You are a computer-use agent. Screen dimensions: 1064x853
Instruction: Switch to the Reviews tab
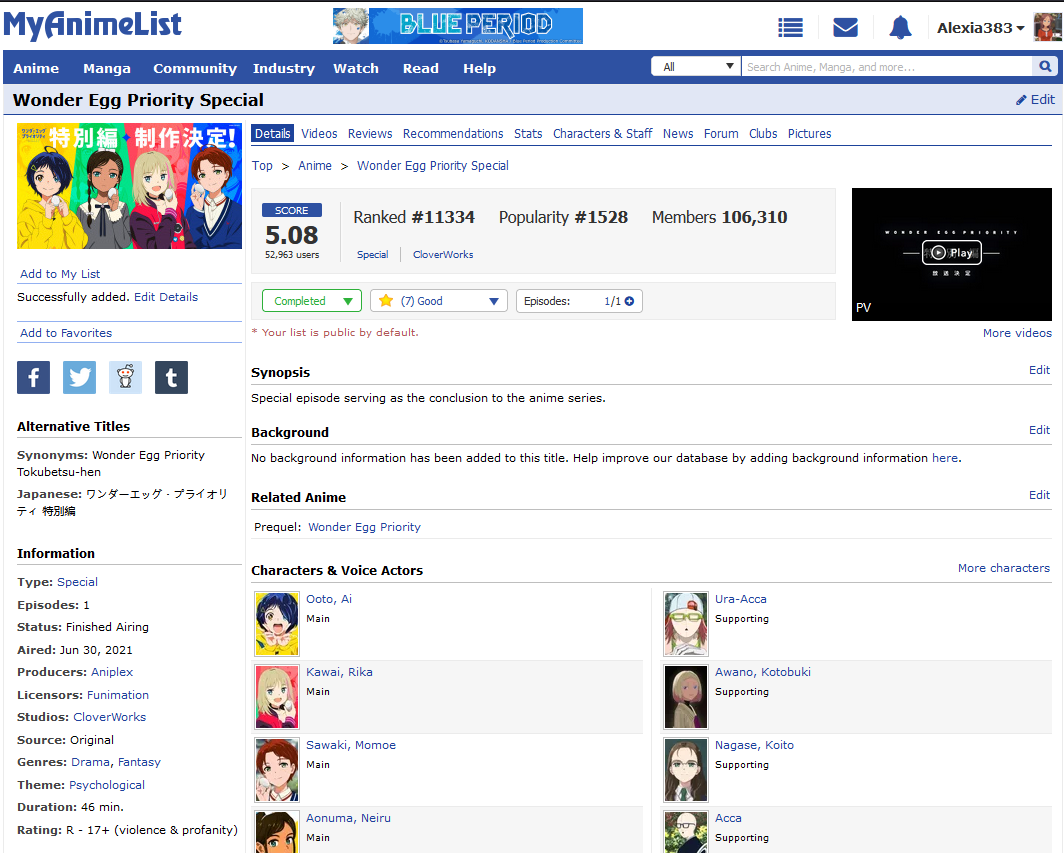click(x=370, y=134)
